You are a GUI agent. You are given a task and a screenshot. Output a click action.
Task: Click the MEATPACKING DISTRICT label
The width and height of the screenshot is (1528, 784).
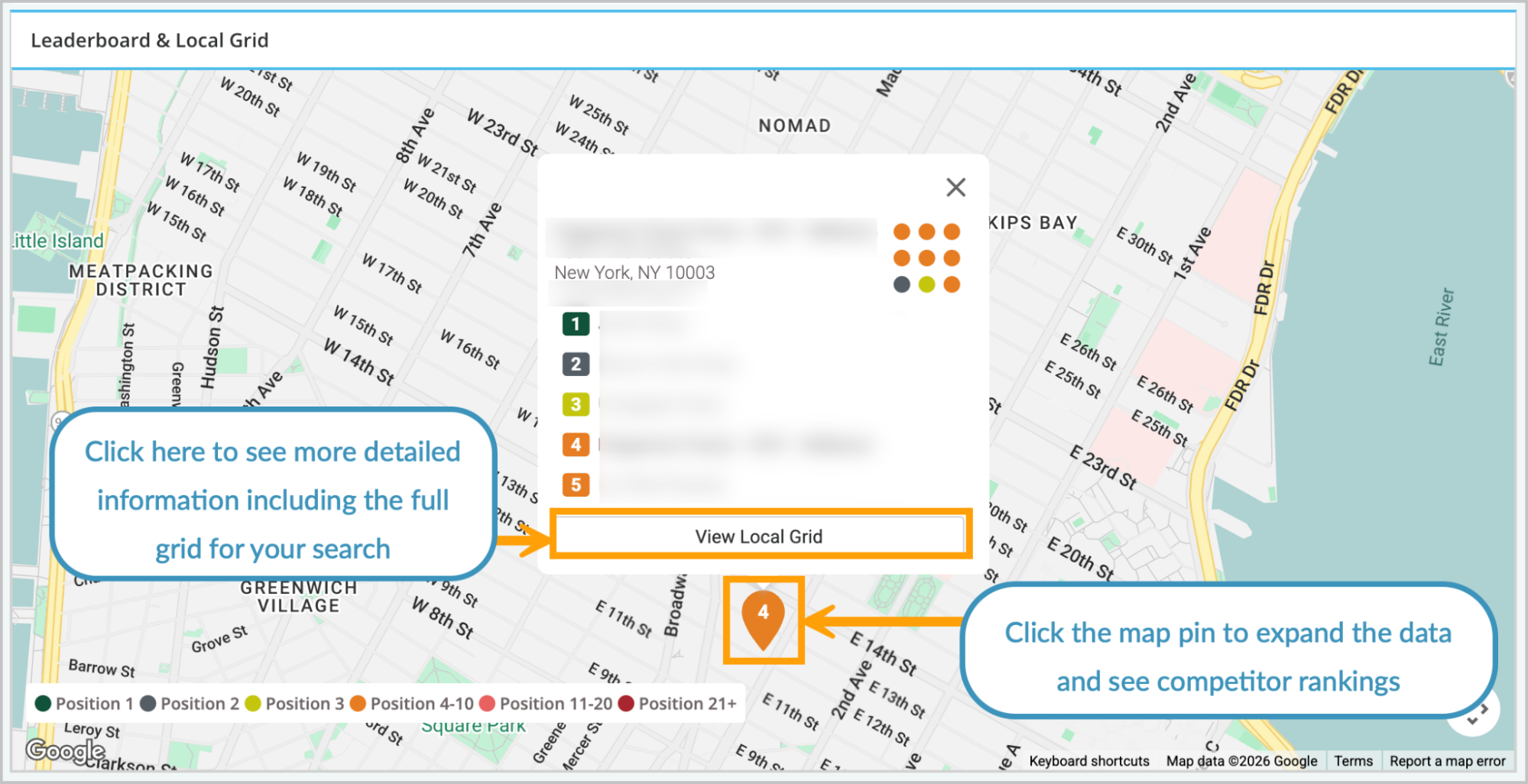(141, 280)
